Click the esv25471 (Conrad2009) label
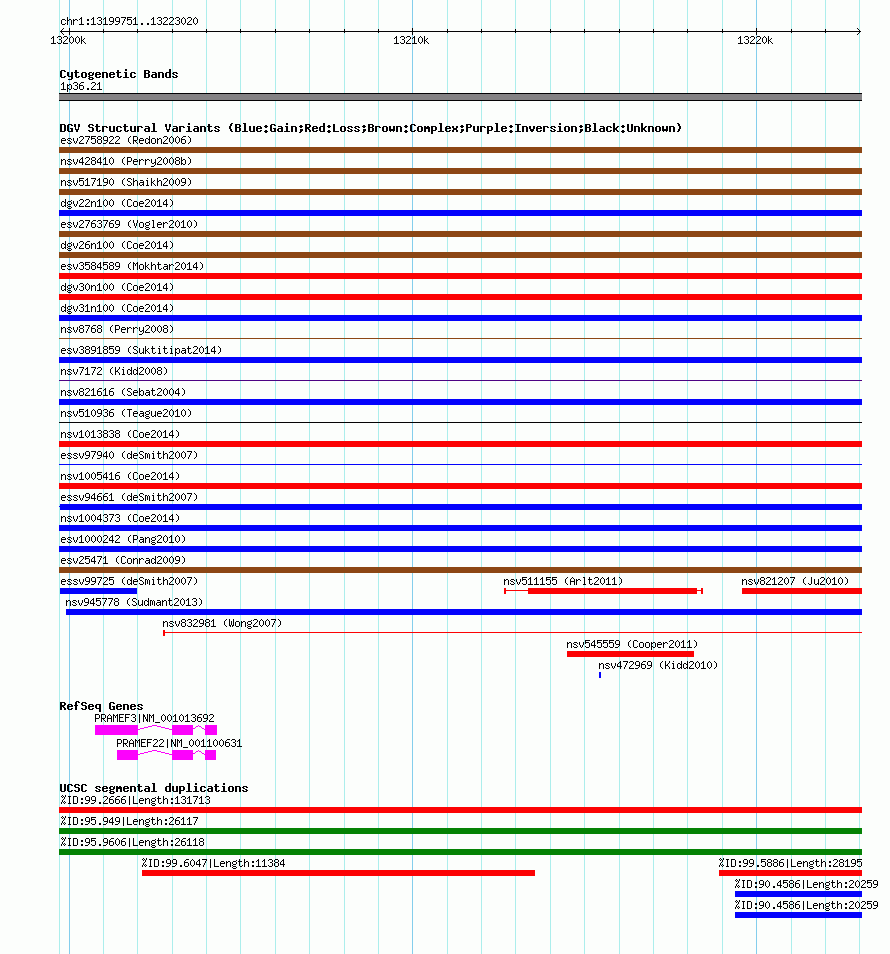890x954 pixels. click(x=123, y=560)
